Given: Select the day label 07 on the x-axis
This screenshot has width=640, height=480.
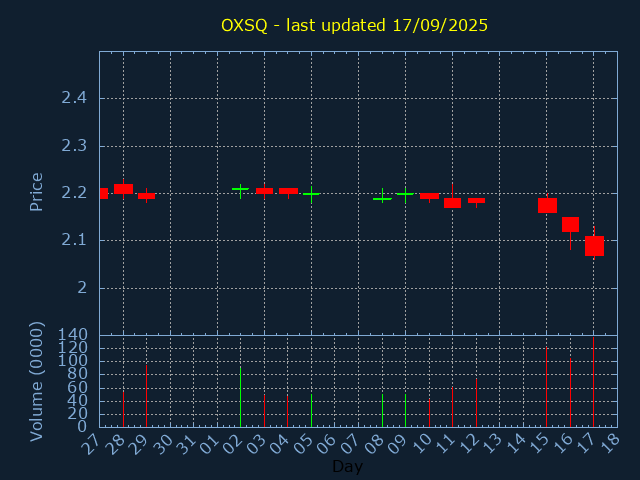Looking at the screenshot, I should point(349,444).
